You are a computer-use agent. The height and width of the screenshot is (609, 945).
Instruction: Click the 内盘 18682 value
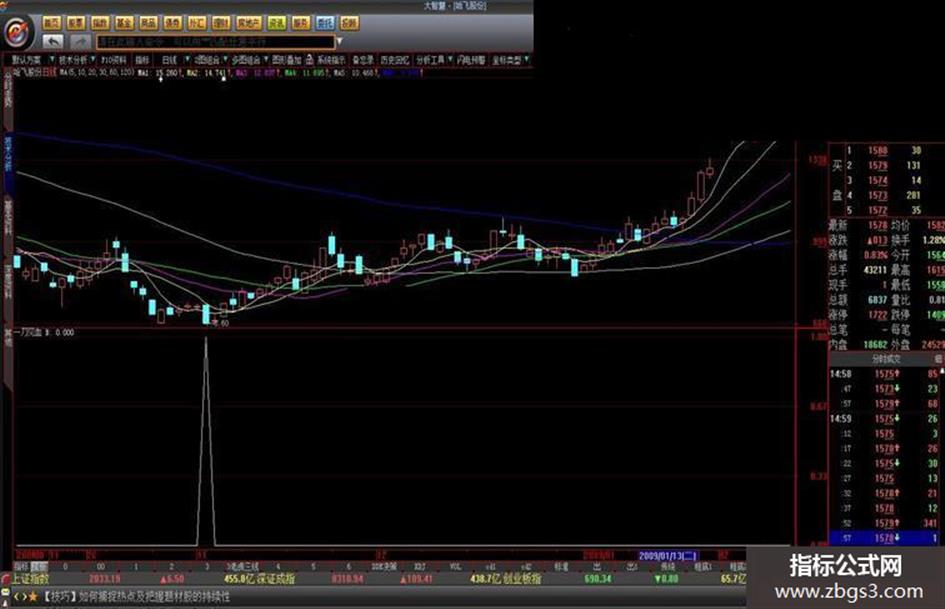875,344
